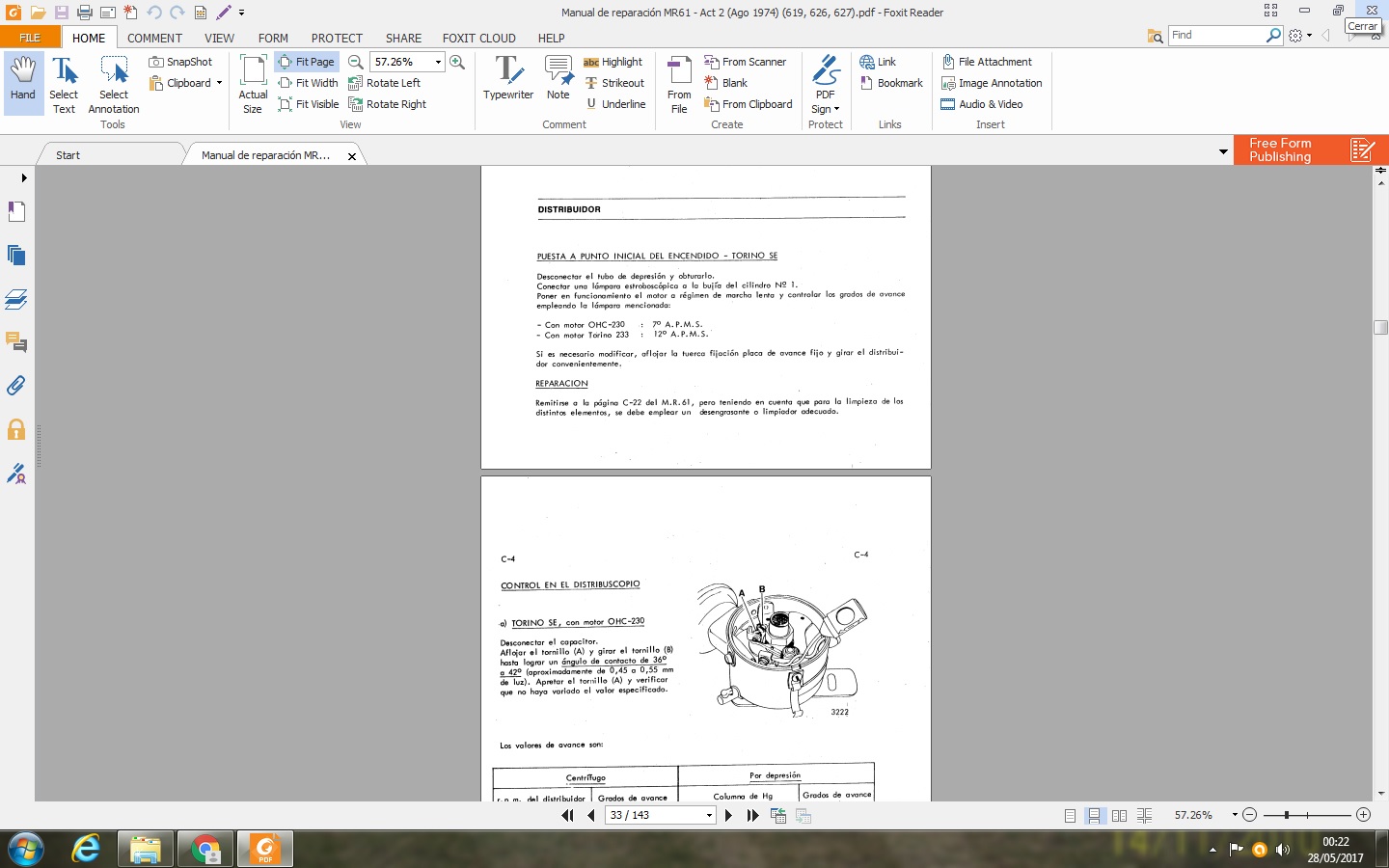Jump to the last page
1389x868 pixels.
752,815
